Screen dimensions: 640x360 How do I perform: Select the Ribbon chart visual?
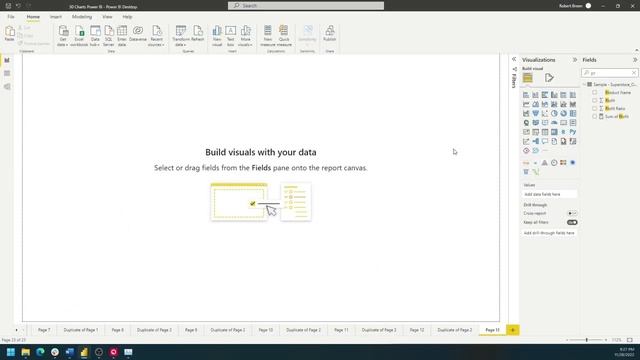[x=573, y=104]
